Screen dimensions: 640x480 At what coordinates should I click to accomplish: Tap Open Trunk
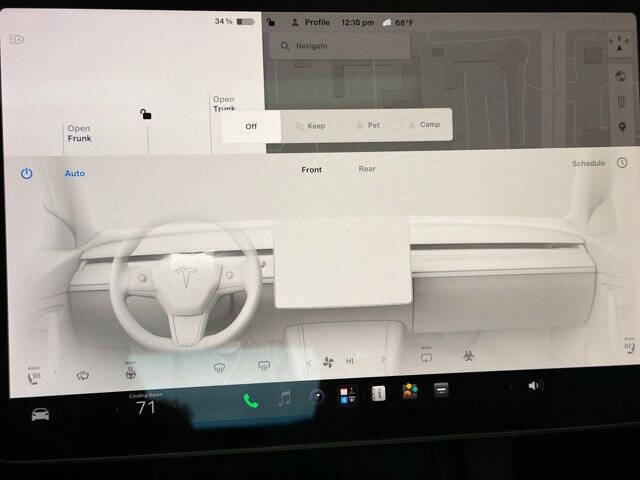pyautogui.click(x=224, y=104)
